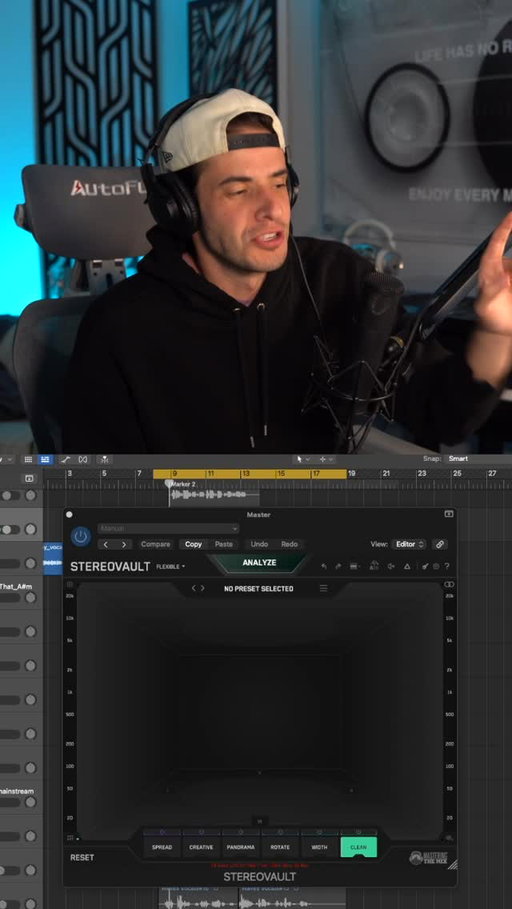Select the pointer tool in toolbar
The image size is (512, 909).
299,459
